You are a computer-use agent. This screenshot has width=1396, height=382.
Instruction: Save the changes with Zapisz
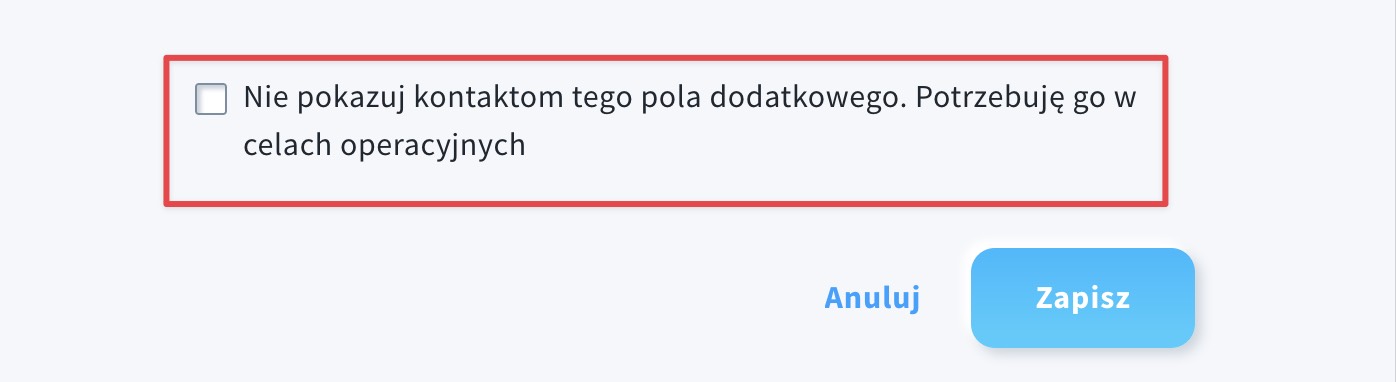coord(1083,298)
